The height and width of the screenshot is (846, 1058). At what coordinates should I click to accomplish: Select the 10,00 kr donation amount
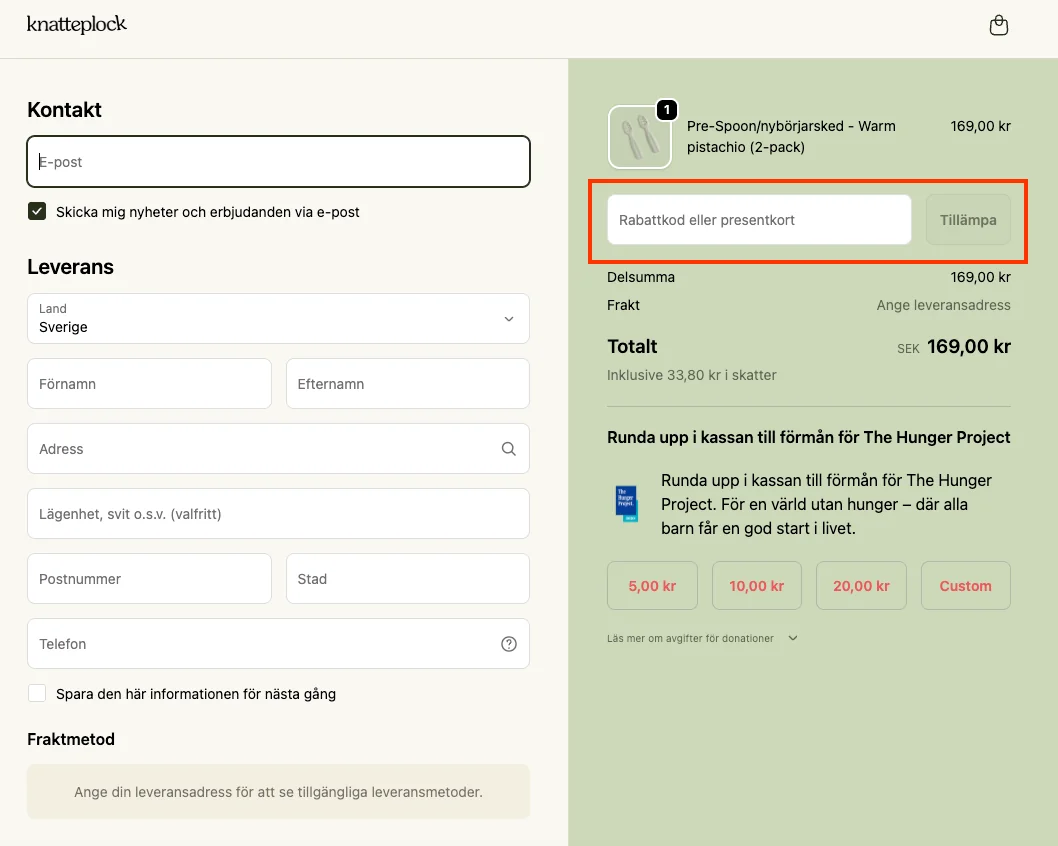point(756,586)
